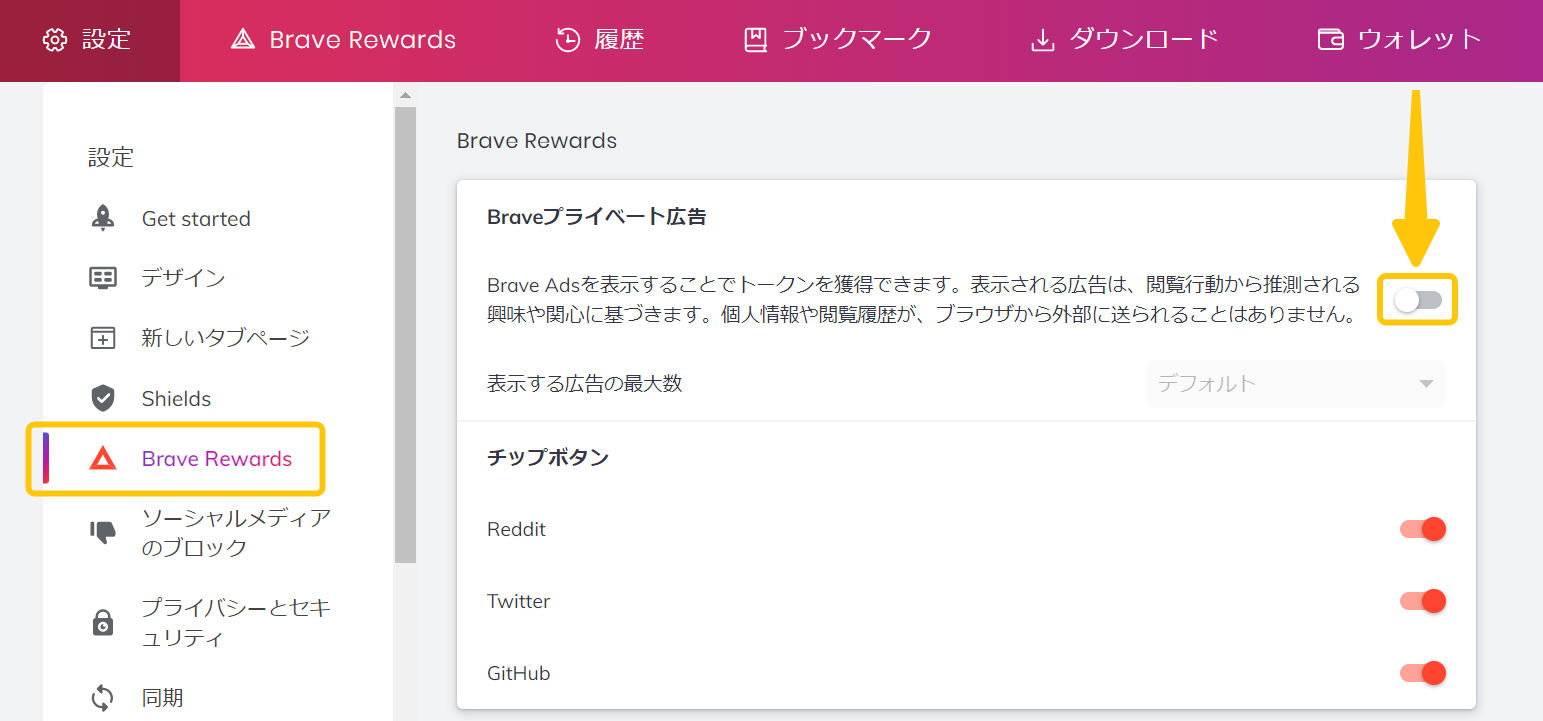Viewport: 1543px width, 721px height.
Task: Click the GitHub label text
Action: [x=519, y=673]
